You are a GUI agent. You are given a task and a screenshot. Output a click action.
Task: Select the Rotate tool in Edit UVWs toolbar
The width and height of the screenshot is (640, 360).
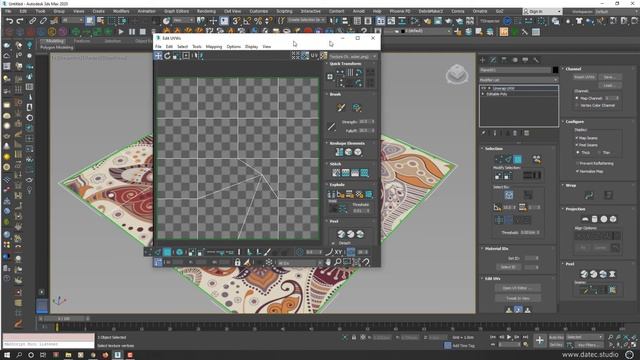tap(167, 56)
